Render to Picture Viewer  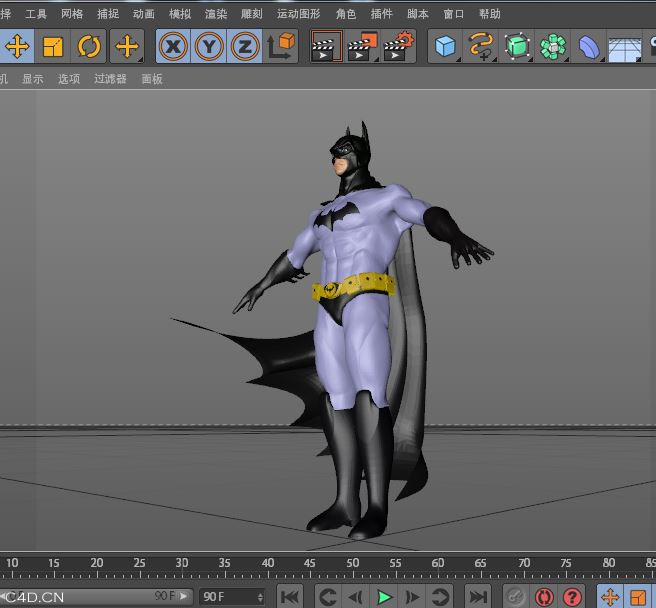pos(362,46)
